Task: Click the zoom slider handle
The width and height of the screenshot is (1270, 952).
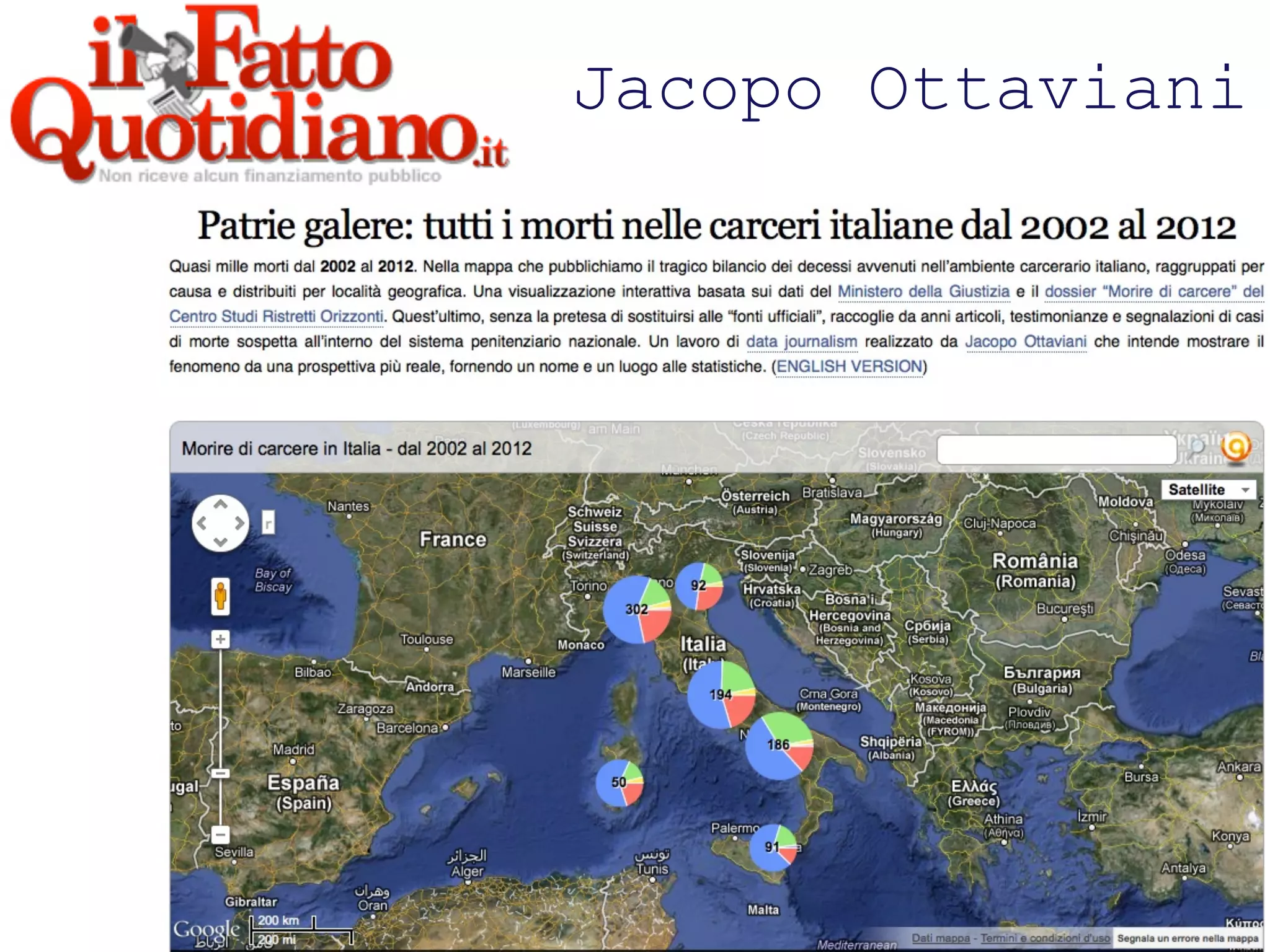Action: tap(220, 773)
